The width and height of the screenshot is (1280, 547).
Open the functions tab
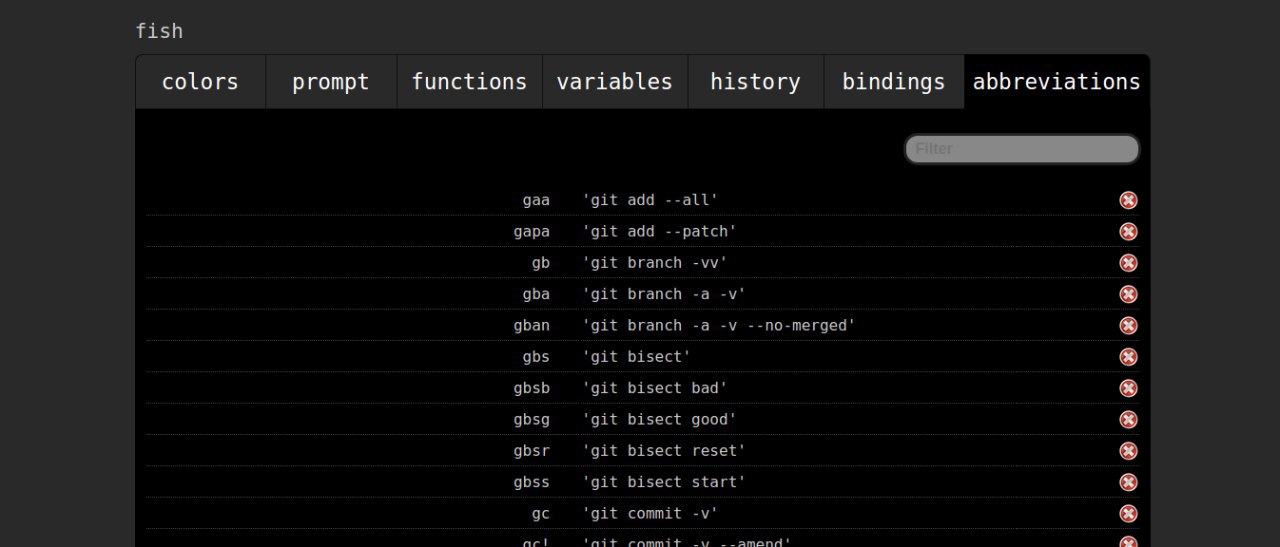click(470, 82)
